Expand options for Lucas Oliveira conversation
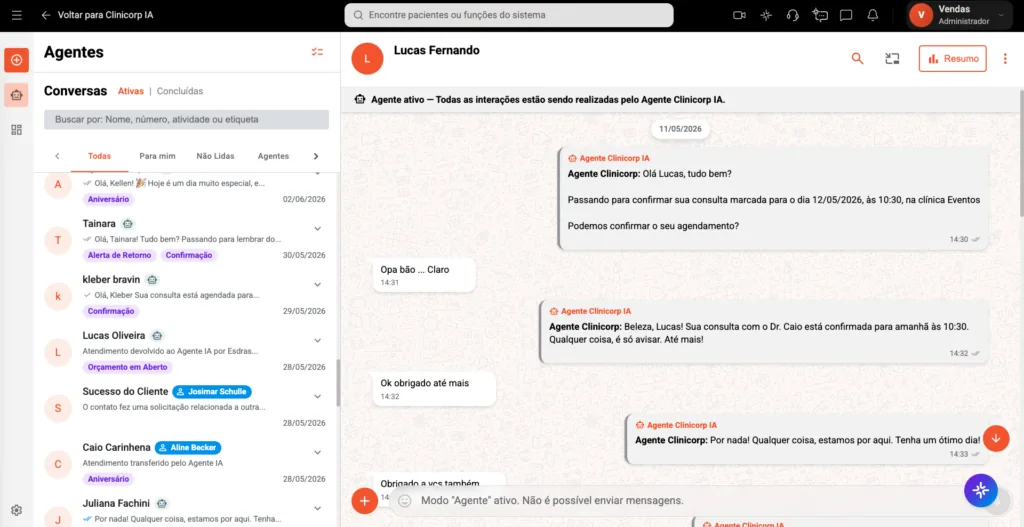 click(x=317, y=340)
